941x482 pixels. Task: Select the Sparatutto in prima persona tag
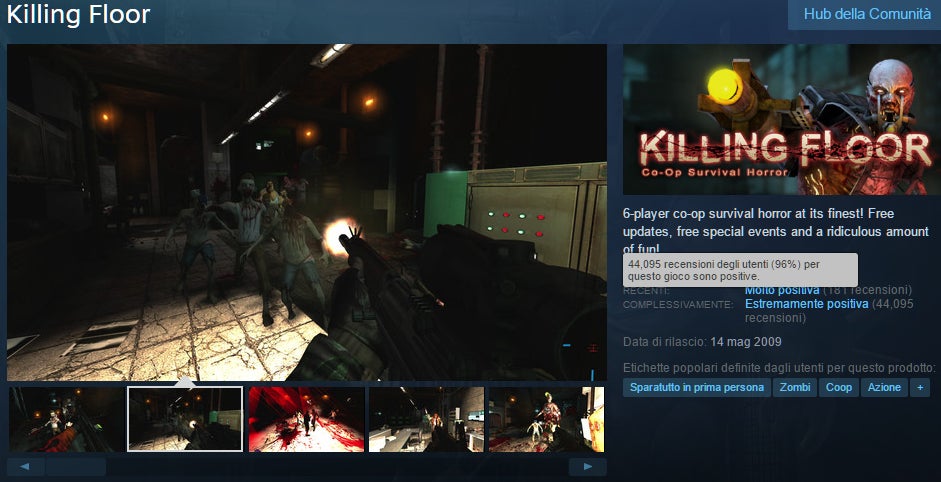(697, 387)
